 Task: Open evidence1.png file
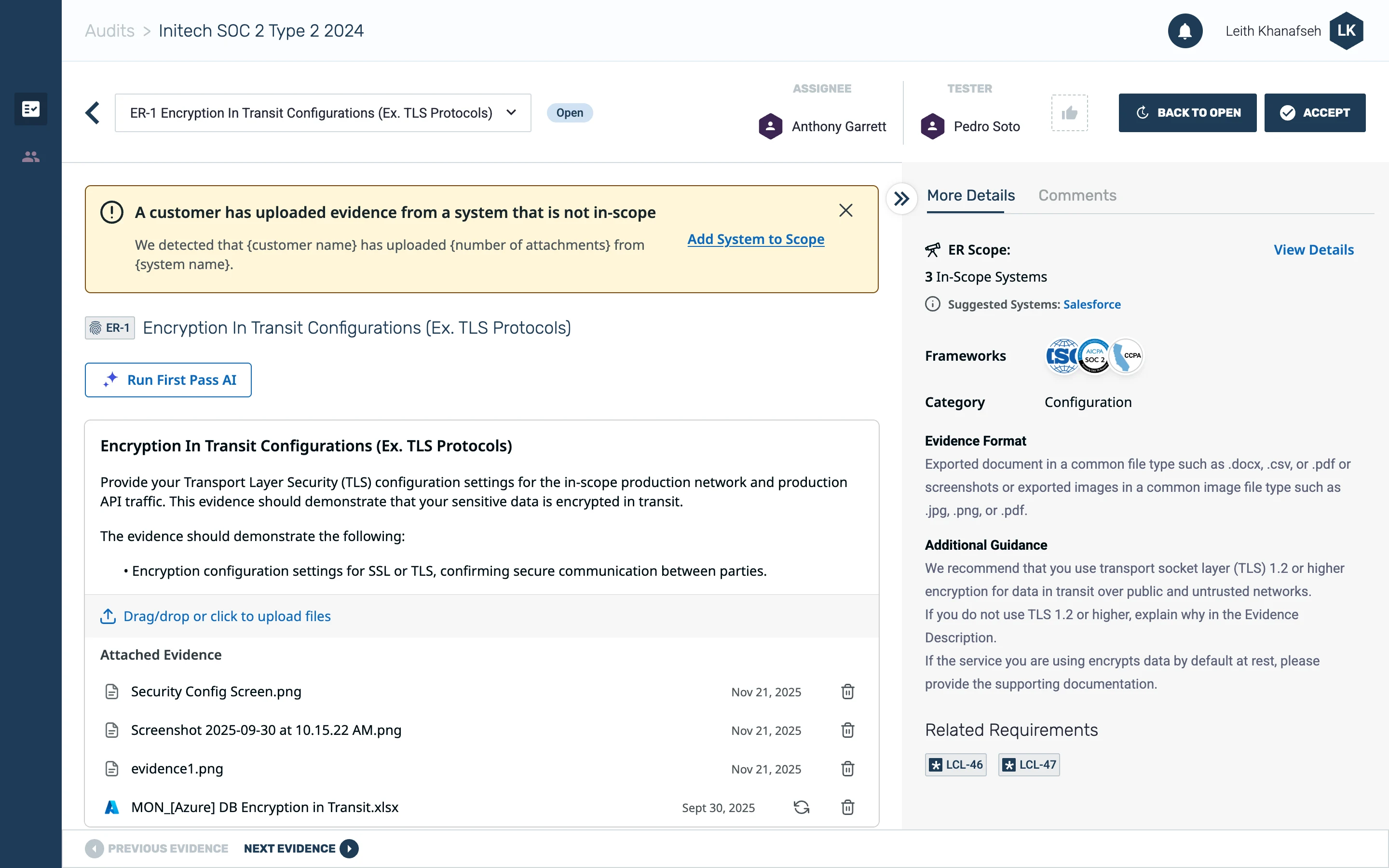click(177, 769)
